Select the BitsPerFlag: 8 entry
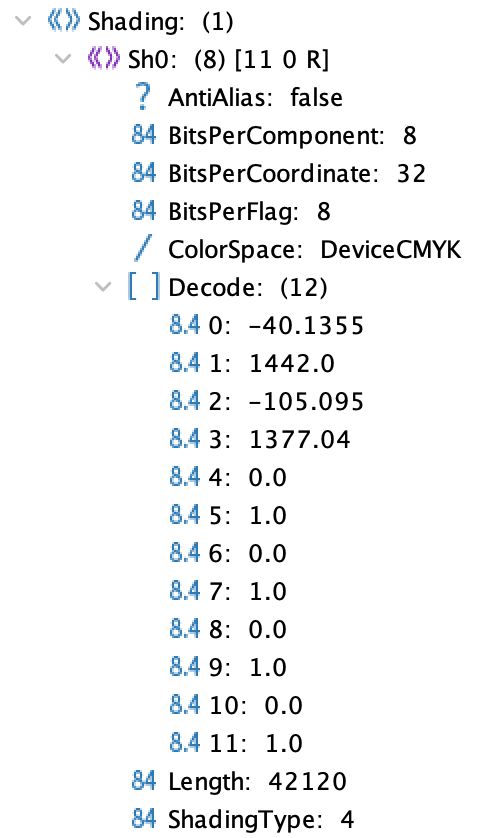Viewport: 482px width, 838px height. tap(250, 212)
